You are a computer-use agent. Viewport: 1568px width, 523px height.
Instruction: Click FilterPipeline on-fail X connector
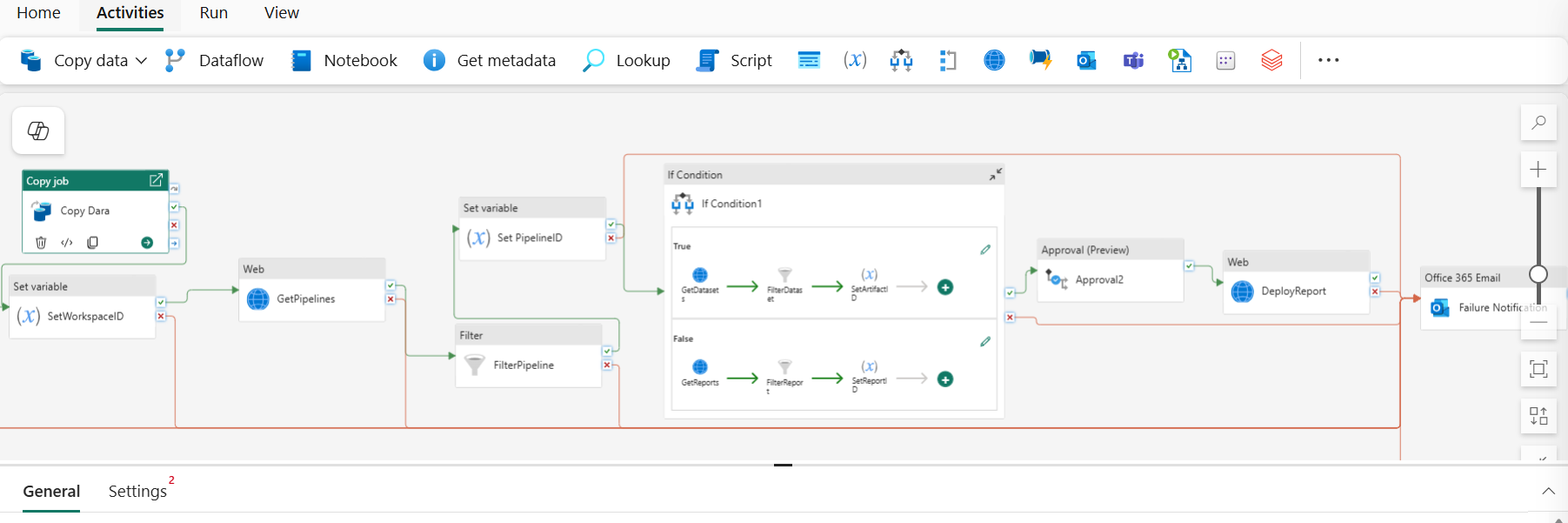coord(607,365)
